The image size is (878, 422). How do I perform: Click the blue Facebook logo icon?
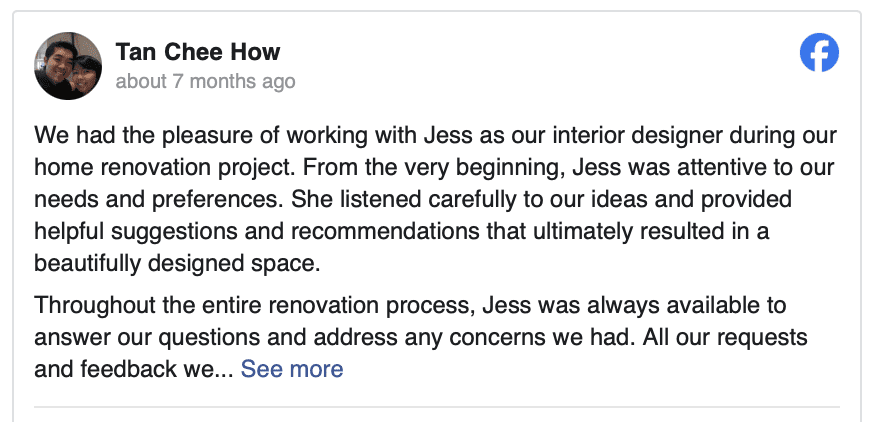819,53
